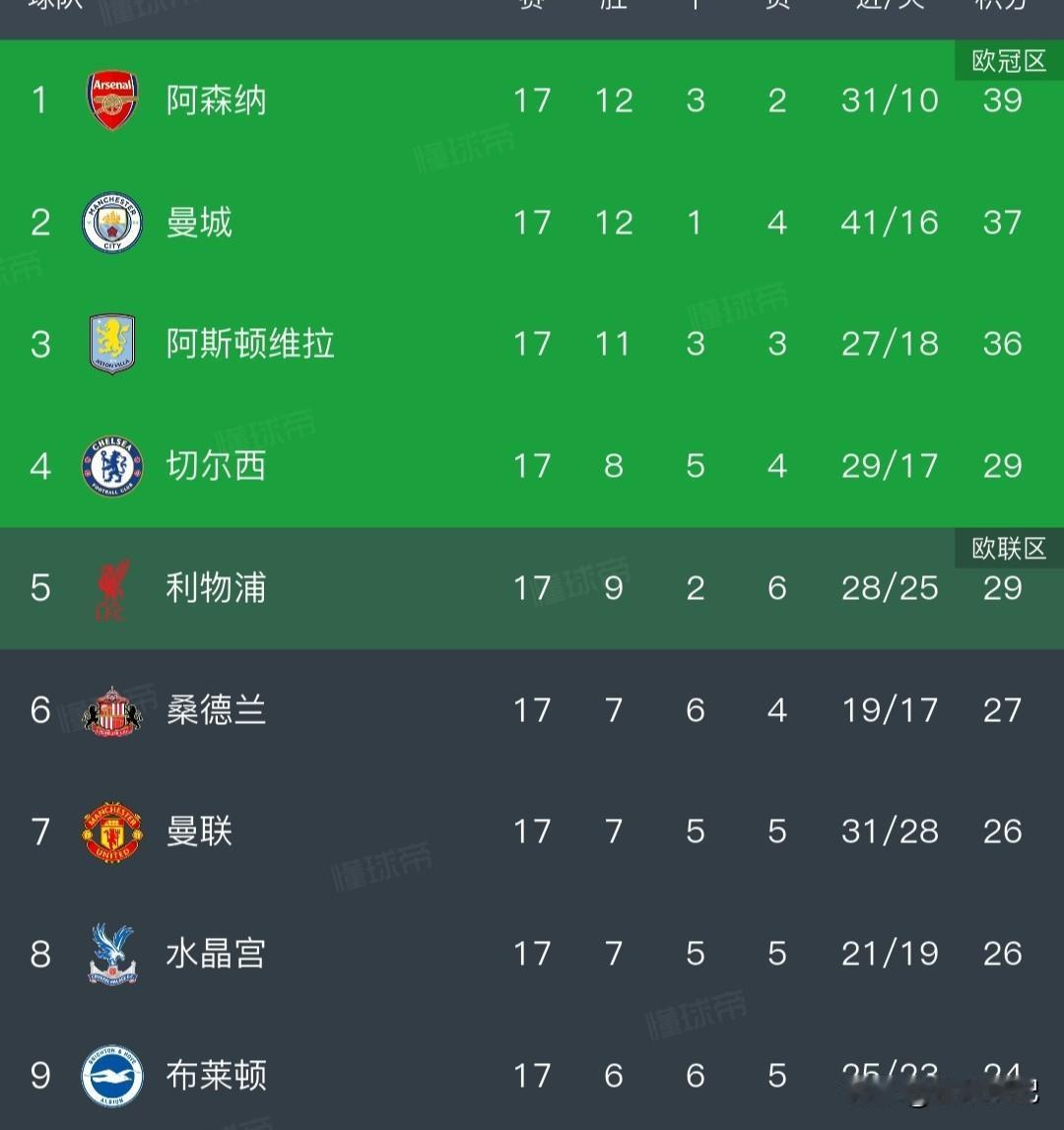
Task: Click the 欧冠区 zone label
Action: 1008,61
